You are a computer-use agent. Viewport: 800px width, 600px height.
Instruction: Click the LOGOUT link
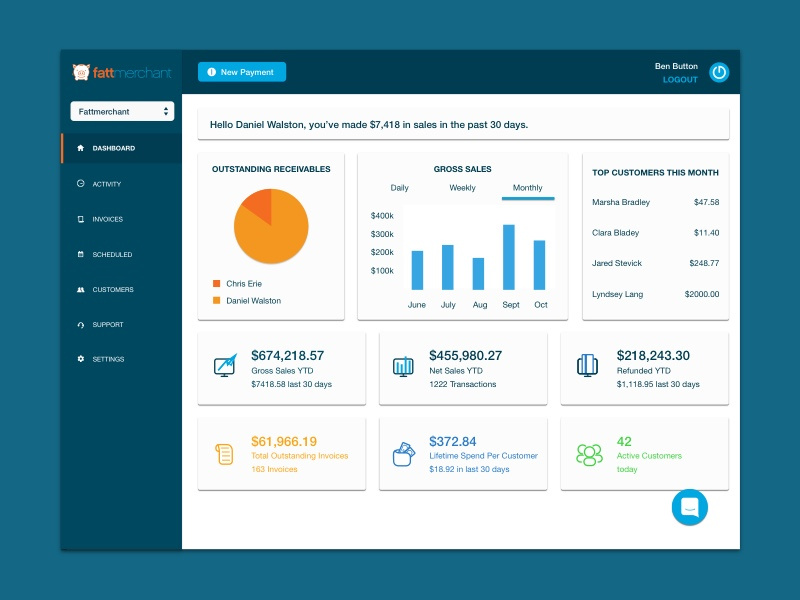[680, 80]
